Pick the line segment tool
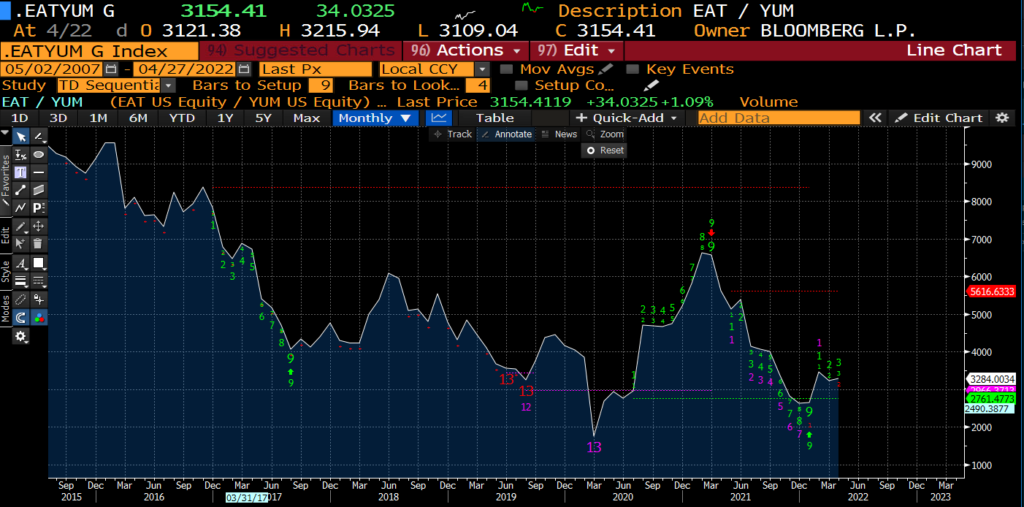 click(x=21, y=190)
